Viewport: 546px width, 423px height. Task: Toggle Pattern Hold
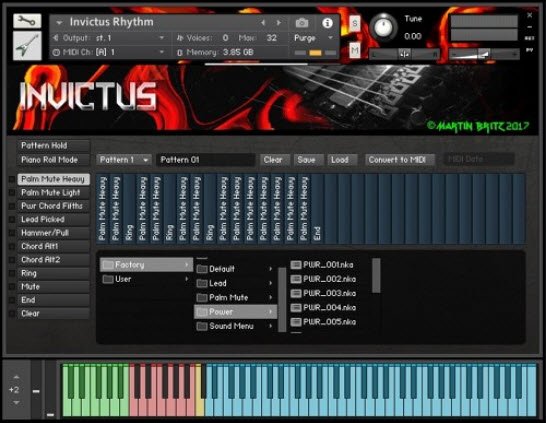[53, 146]
